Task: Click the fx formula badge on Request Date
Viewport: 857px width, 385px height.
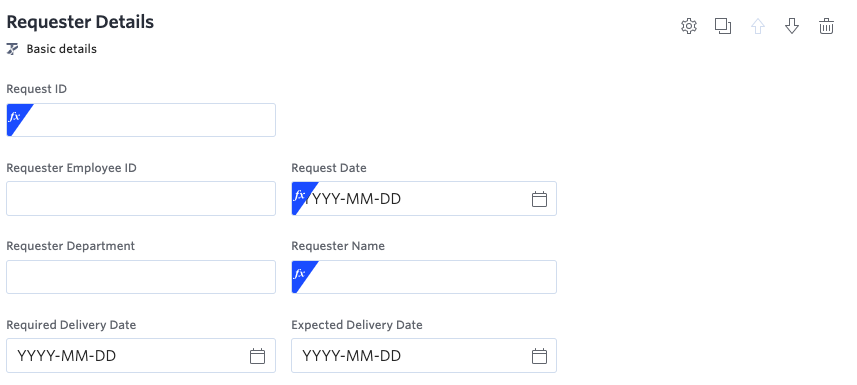Action: pos(301,195)
